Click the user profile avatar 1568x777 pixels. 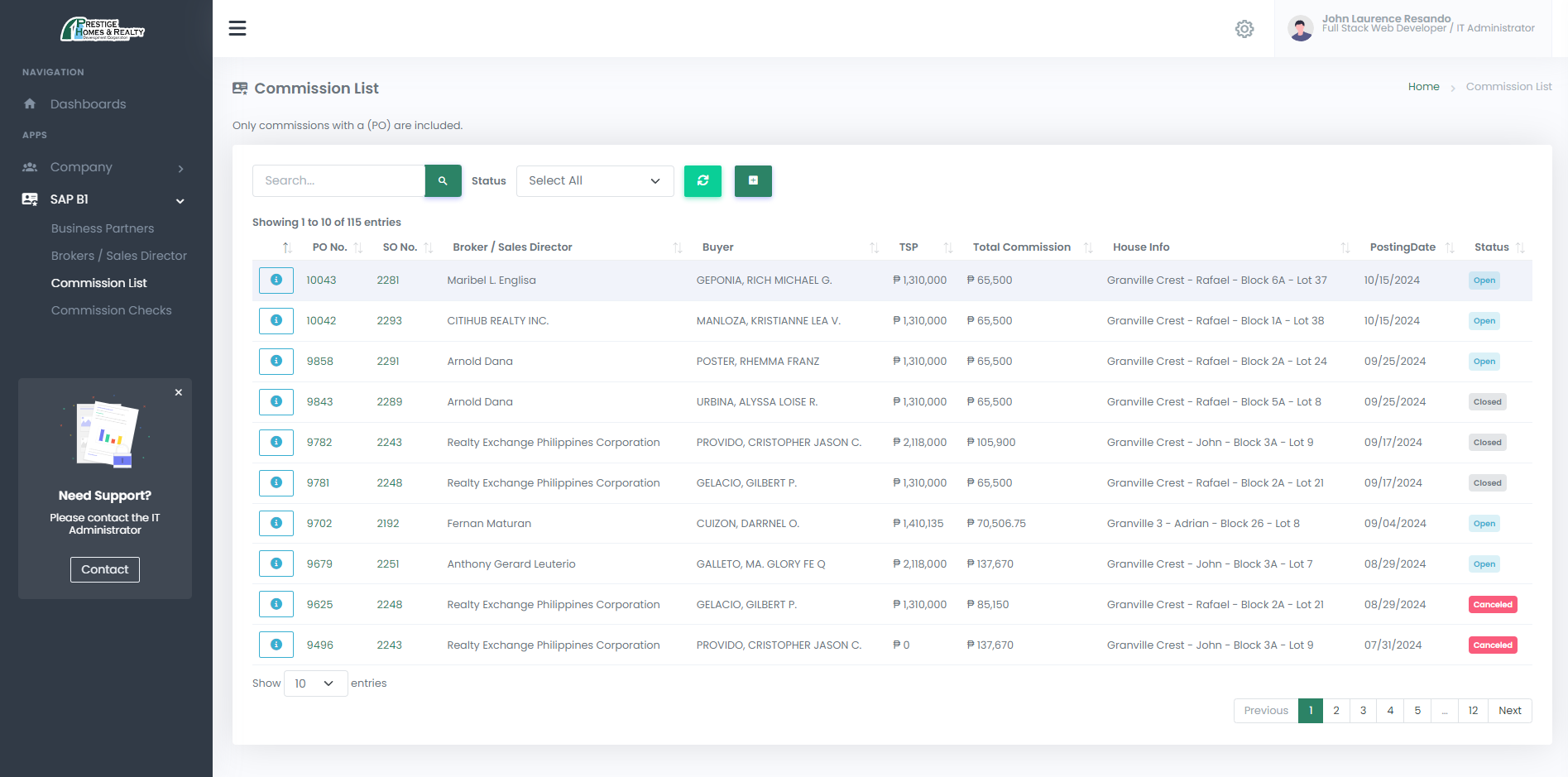pos(1300,29)
